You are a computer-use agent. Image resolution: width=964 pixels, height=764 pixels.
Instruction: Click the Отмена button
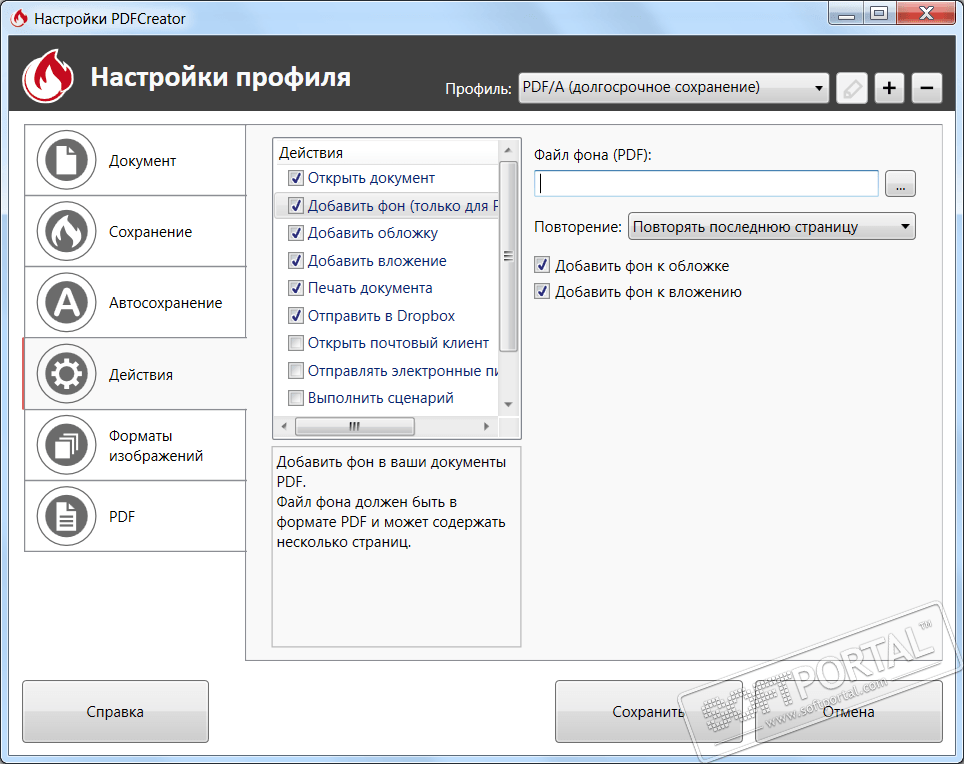[848, 712]
